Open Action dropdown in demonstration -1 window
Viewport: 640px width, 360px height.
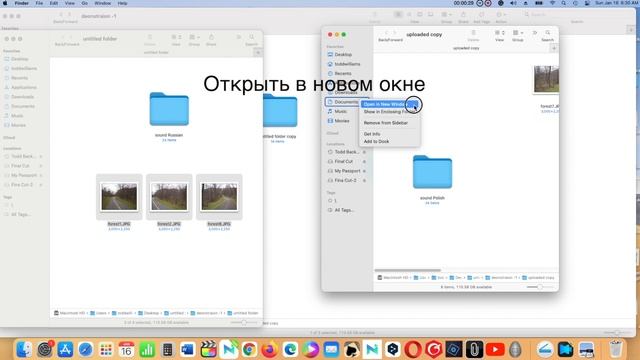pyautogui.click(x=501, y=15)
